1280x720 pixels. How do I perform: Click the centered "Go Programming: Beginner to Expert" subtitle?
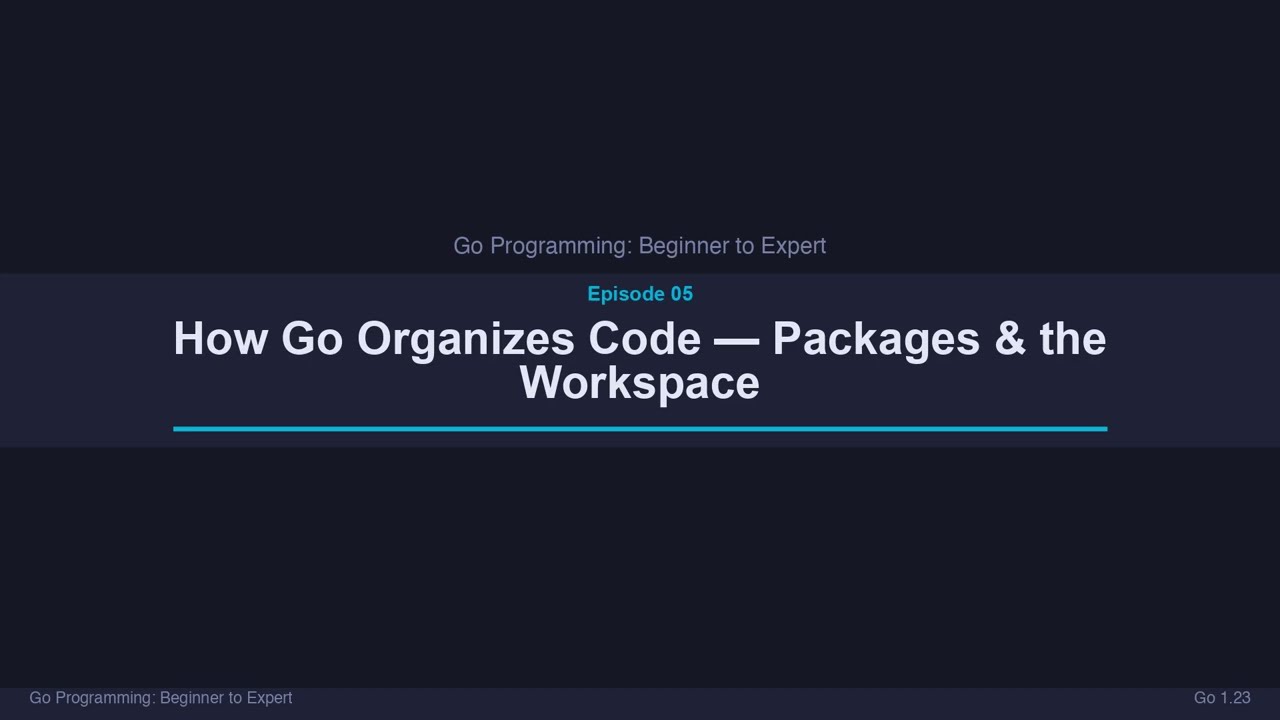click(x=640, y=246)
